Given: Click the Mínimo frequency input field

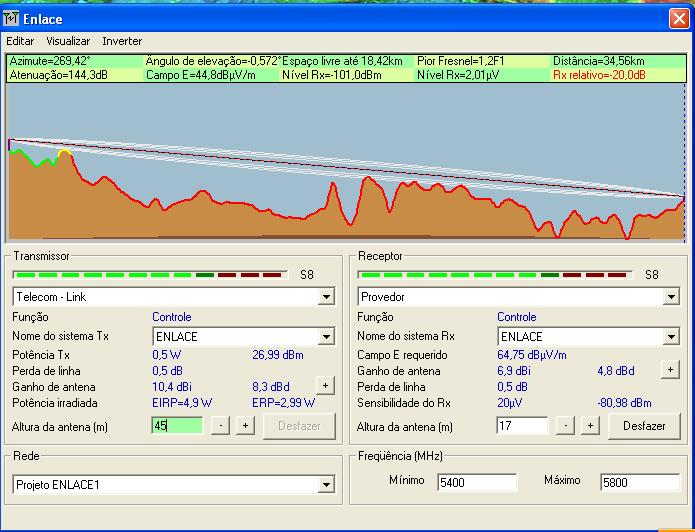Looking at the screenshot, I should coord(476,482).
